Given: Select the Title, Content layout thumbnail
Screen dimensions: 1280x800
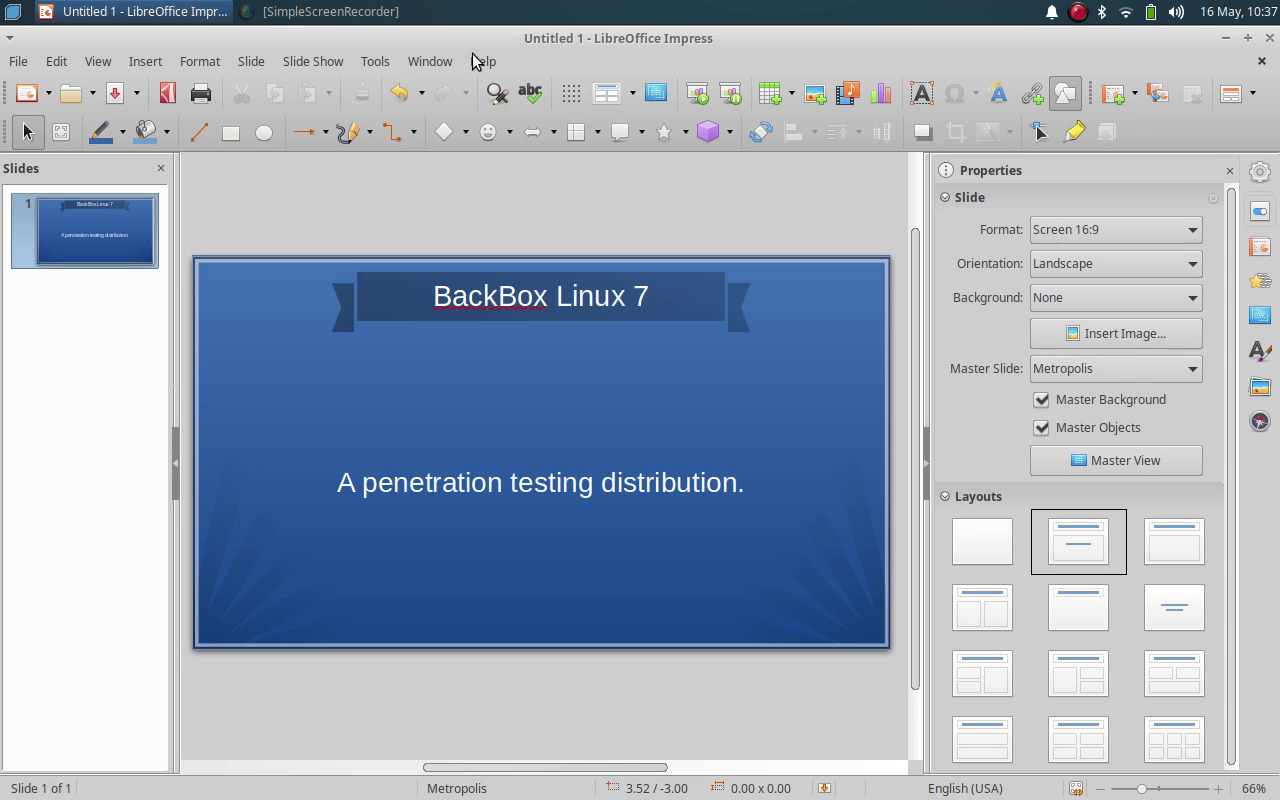Looking at the screenshot, I should [1174, 541].
